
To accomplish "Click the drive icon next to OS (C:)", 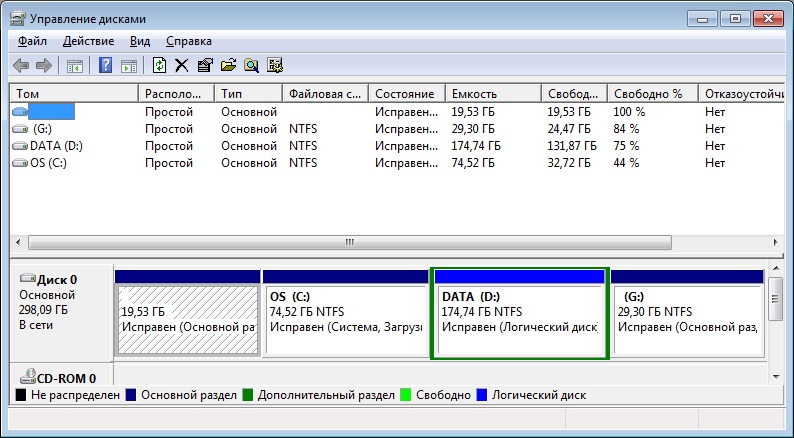I will (20, 163).
